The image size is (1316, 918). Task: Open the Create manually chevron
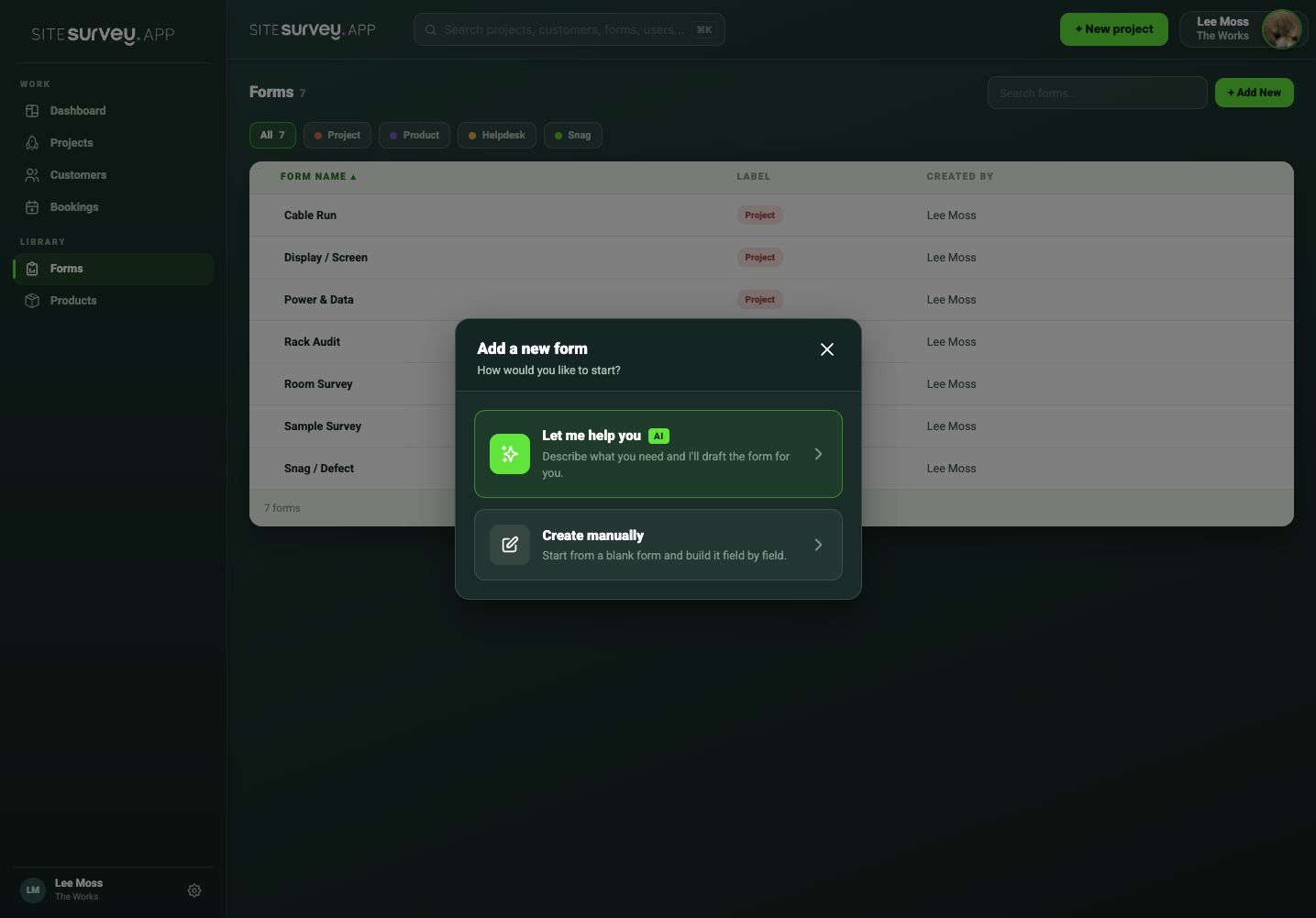(x=818, y=545)
